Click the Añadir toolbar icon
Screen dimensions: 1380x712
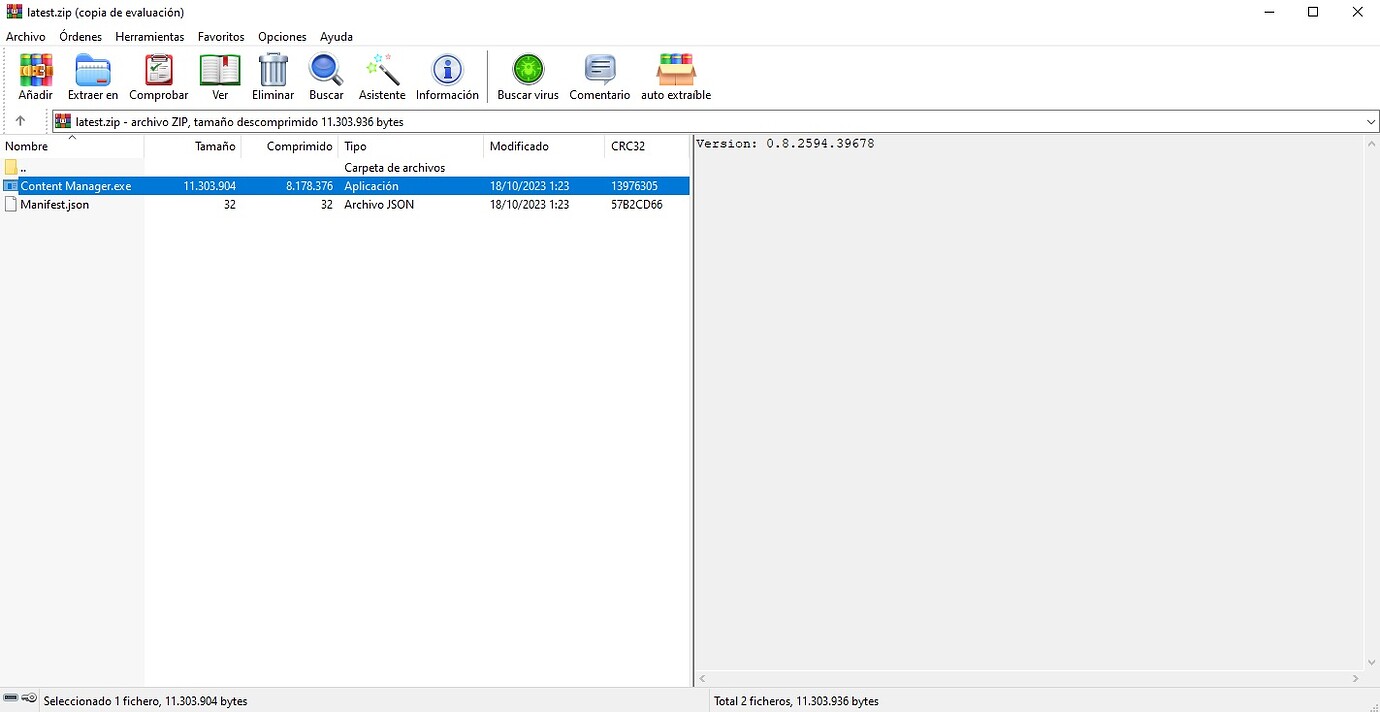35,76
